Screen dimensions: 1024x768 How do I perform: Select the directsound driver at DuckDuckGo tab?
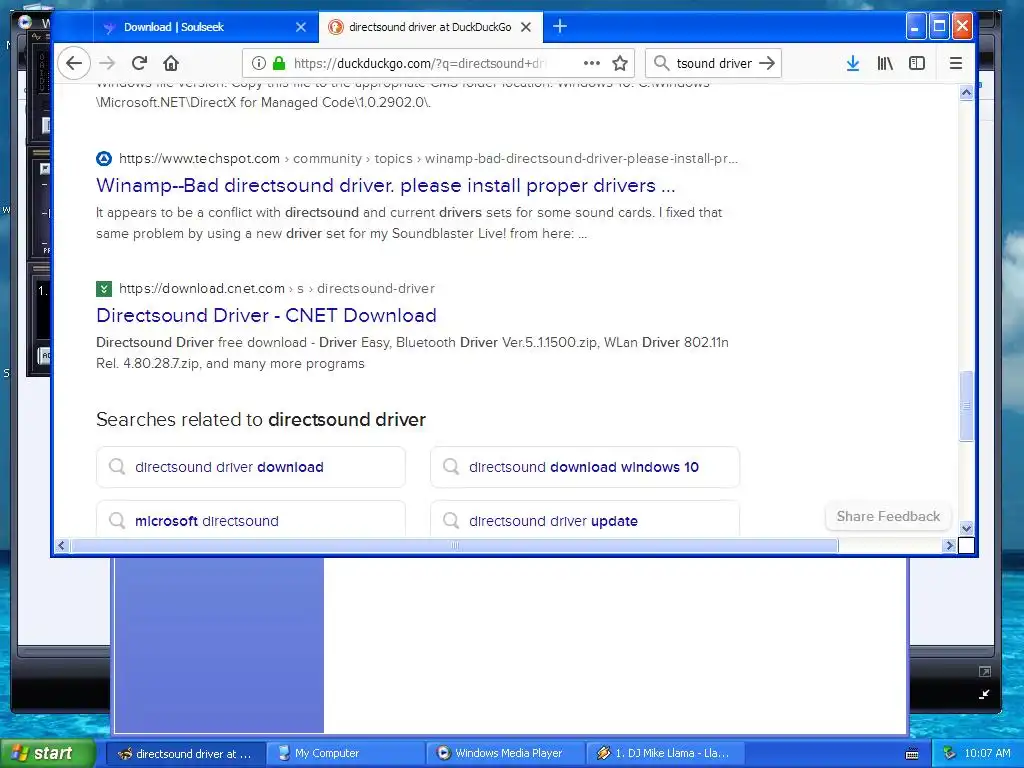coord(430,27)
